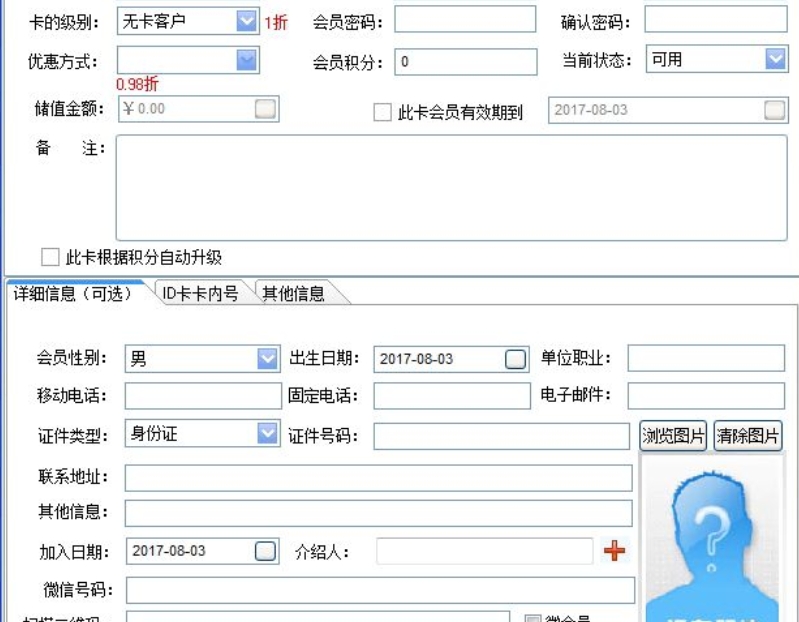The height and width of the screenshot is (622, 799).
Task: Enable 此卡会员有效期到 checkbox
Action: 382,112
